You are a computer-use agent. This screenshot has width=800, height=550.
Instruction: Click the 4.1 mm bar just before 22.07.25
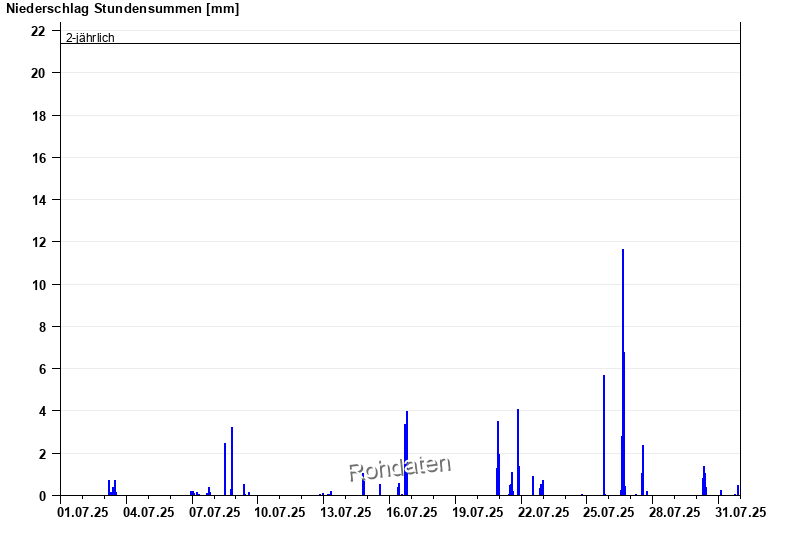click(x=518, y=452)
